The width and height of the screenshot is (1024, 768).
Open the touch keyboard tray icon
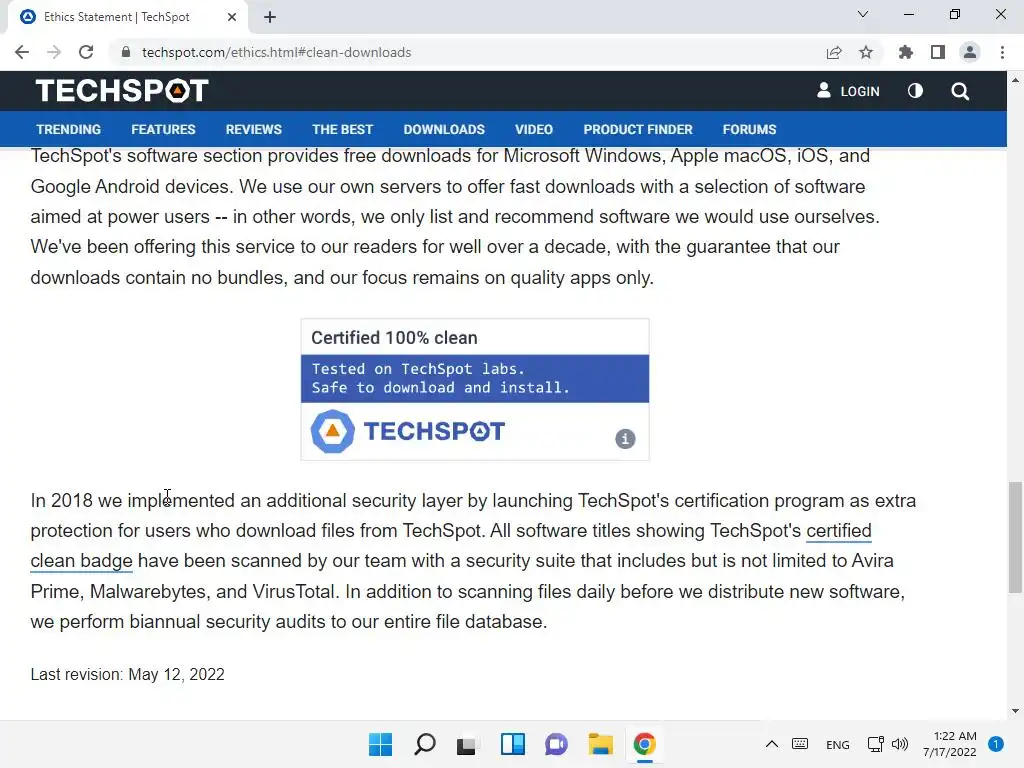pyautogui.click(x=800, y=744)
